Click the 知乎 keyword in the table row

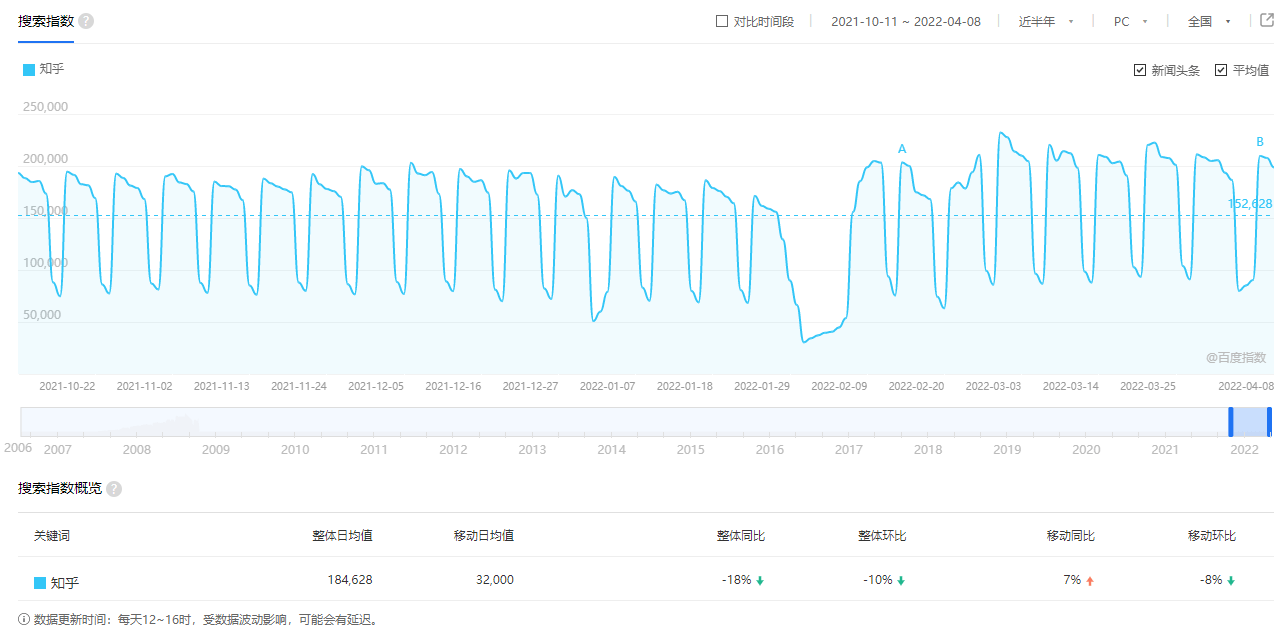[64, 582]
